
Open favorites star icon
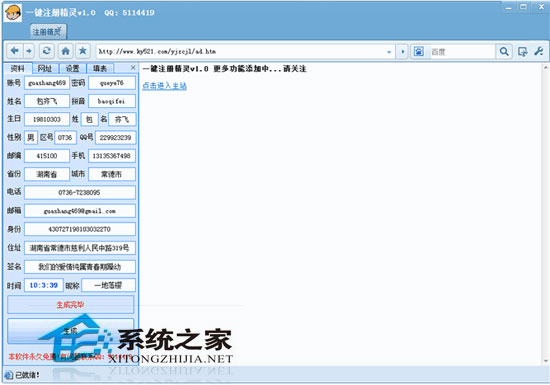[83, 51]
